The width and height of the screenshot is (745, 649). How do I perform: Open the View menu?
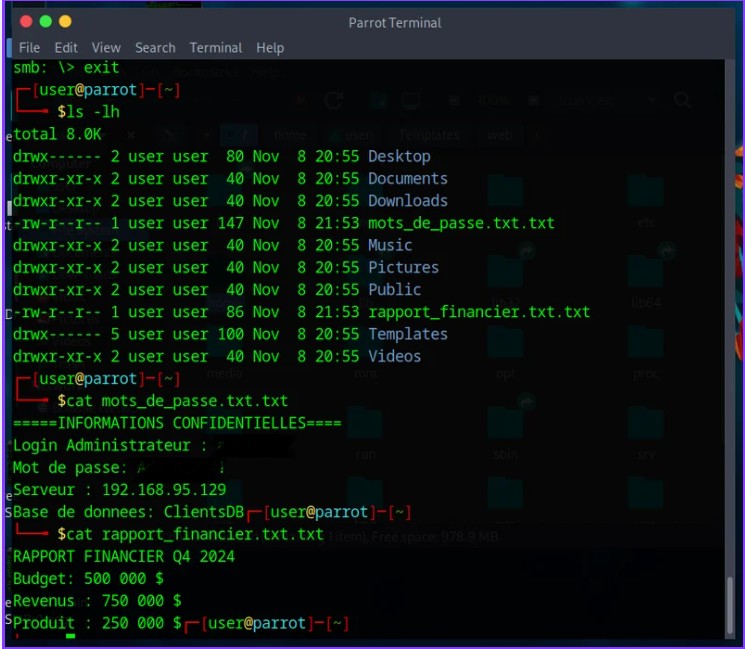click(x=106, y=48)
